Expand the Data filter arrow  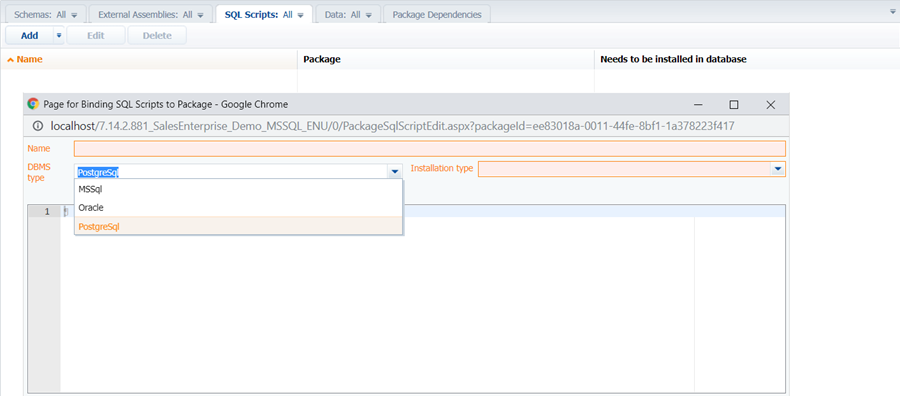coord(368,15)
